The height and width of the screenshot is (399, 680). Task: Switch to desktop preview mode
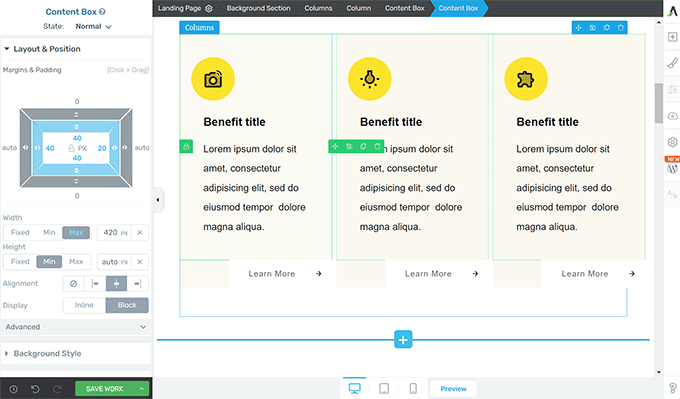click(x=355, y=389)
